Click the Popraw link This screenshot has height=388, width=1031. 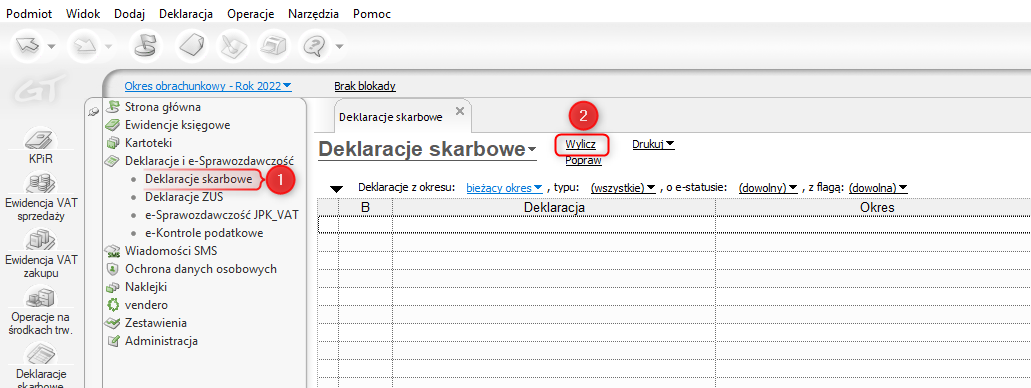[x=583, y=160]
